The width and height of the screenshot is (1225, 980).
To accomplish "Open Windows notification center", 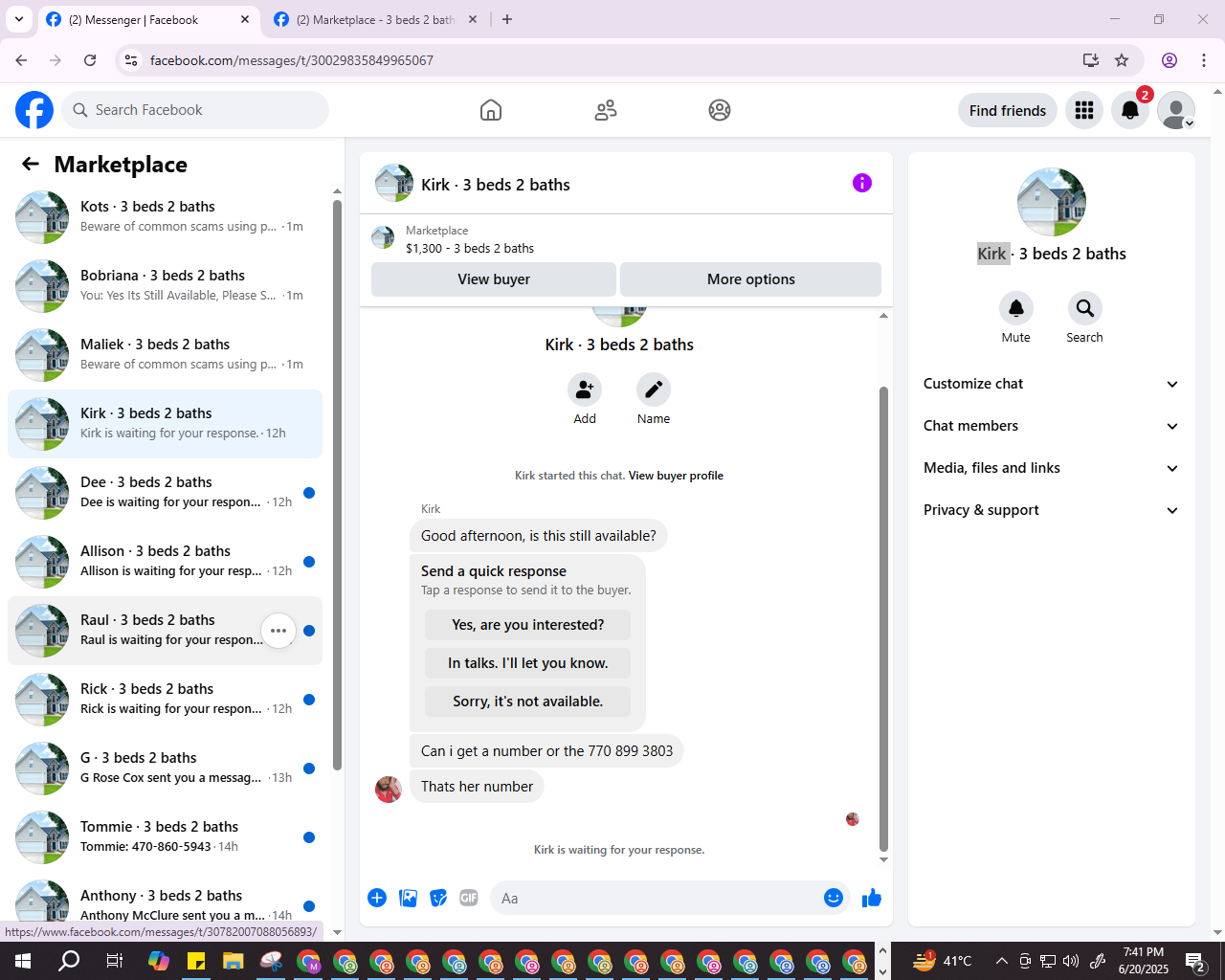I will point(1195,961).
